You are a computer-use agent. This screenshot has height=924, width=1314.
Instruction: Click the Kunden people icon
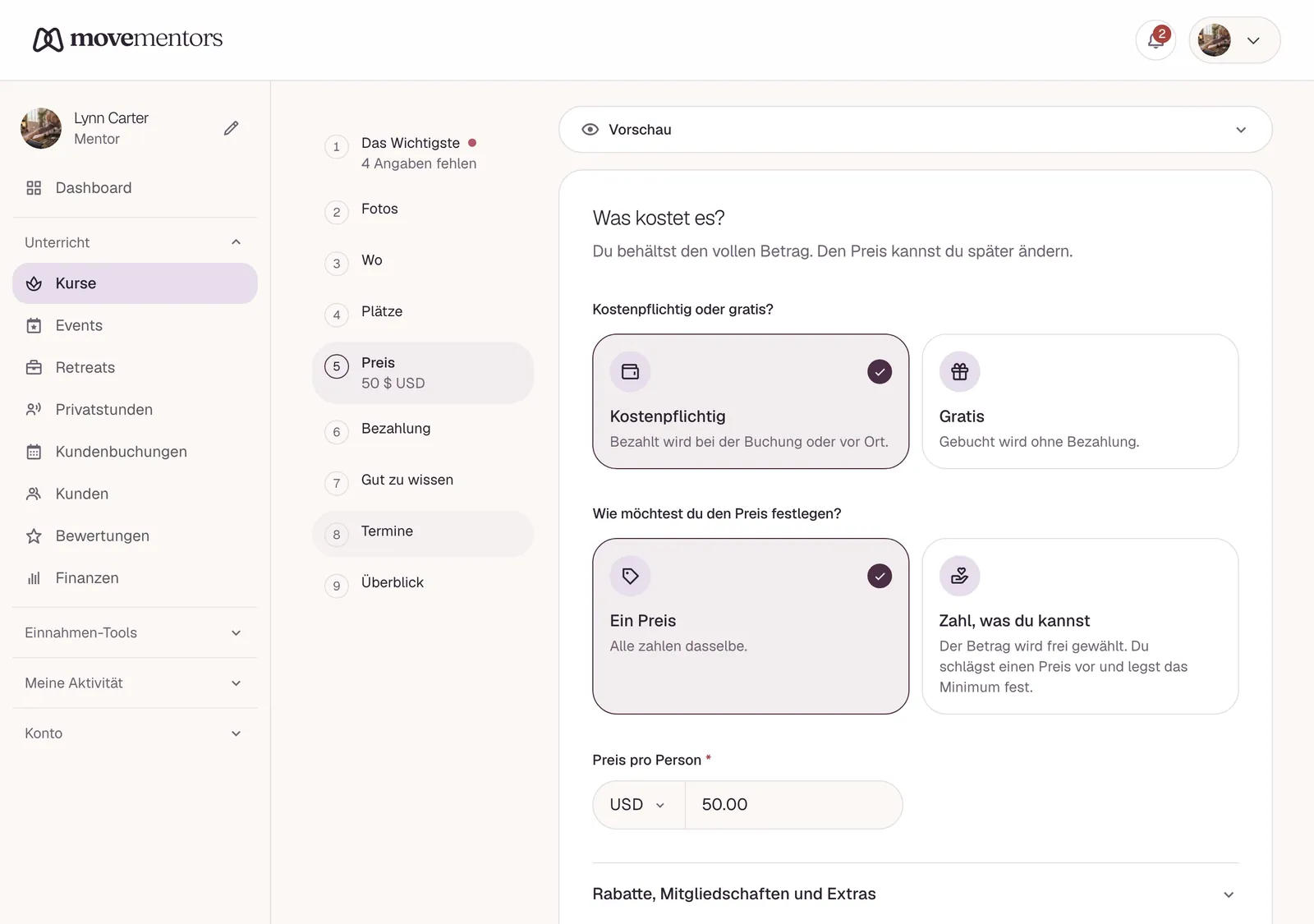pyautogui.click(x=34, y=494)
